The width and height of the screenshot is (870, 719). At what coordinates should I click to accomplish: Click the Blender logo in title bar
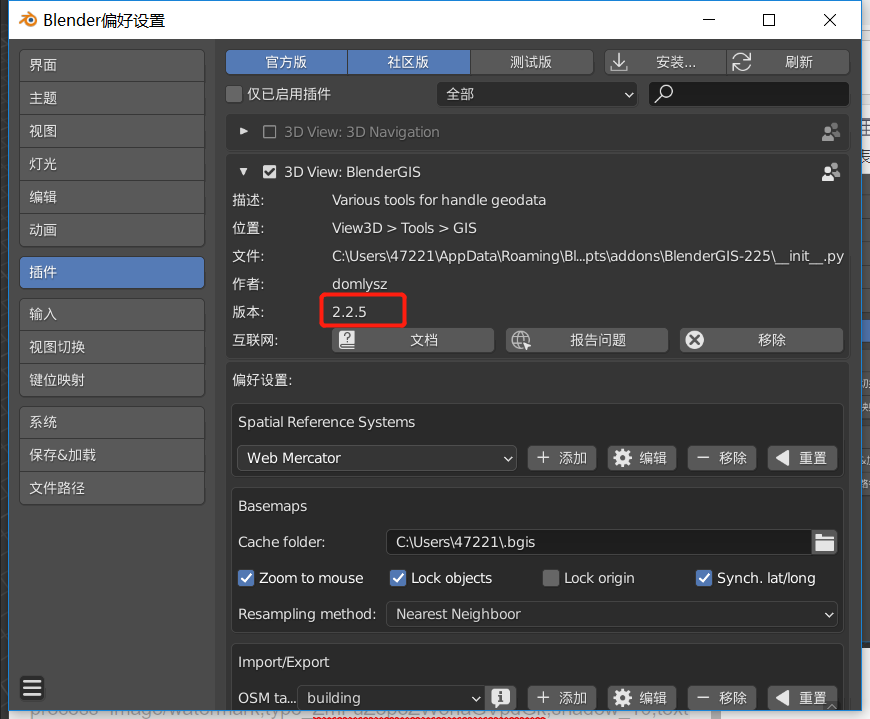tap(28, 20)
